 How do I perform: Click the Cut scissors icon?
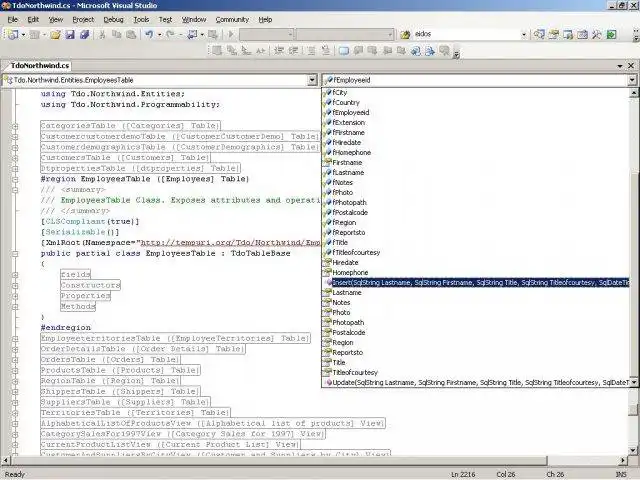[x=102, y=35]
